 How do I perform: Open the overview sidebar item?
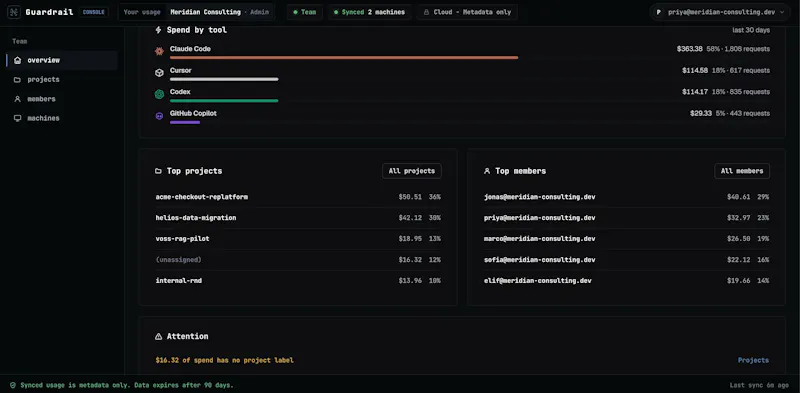click(x=62, y=60)
